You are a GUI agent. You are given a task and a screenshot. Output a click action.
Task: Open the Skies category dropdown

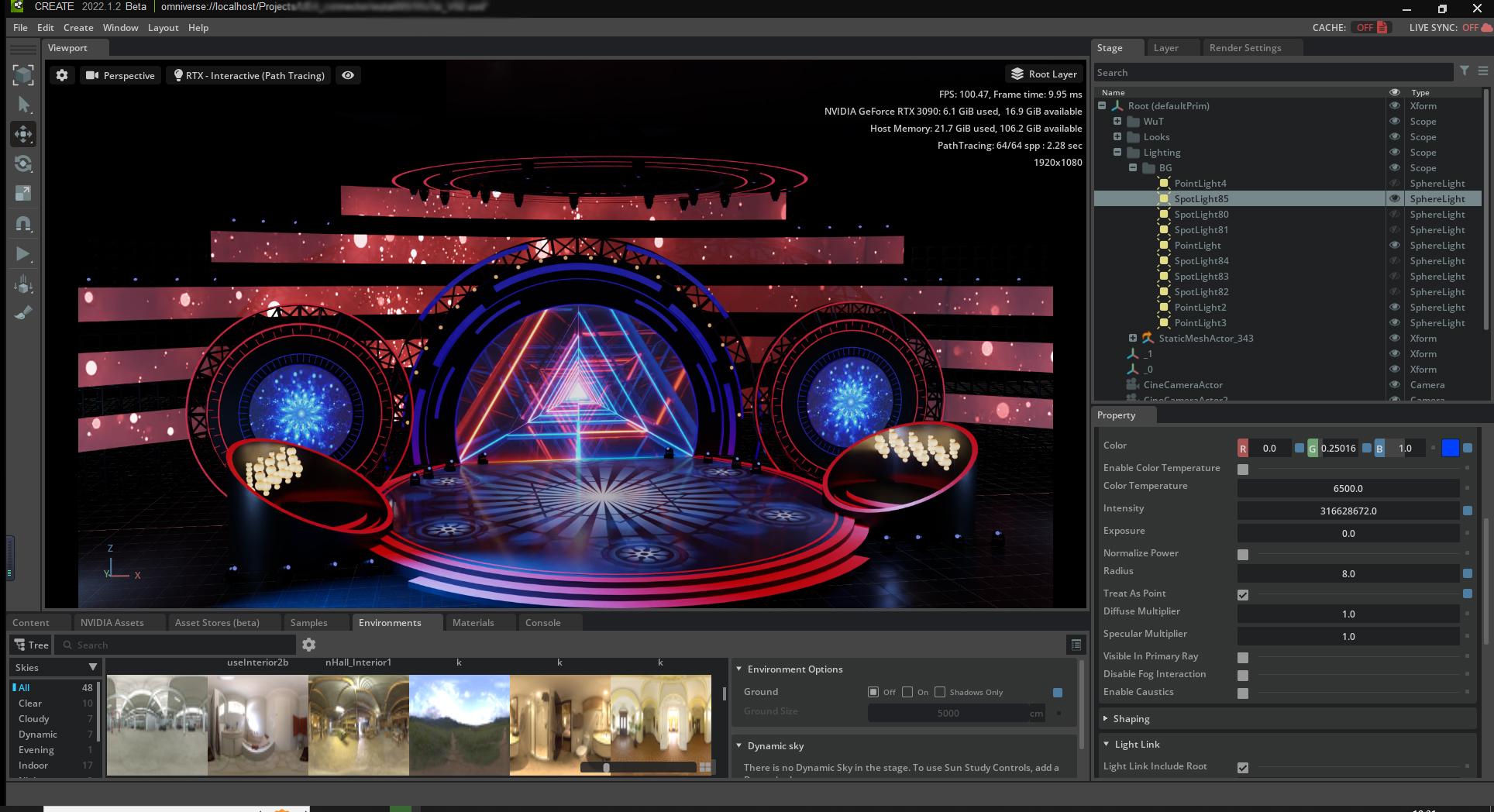(x=92, y=667)
